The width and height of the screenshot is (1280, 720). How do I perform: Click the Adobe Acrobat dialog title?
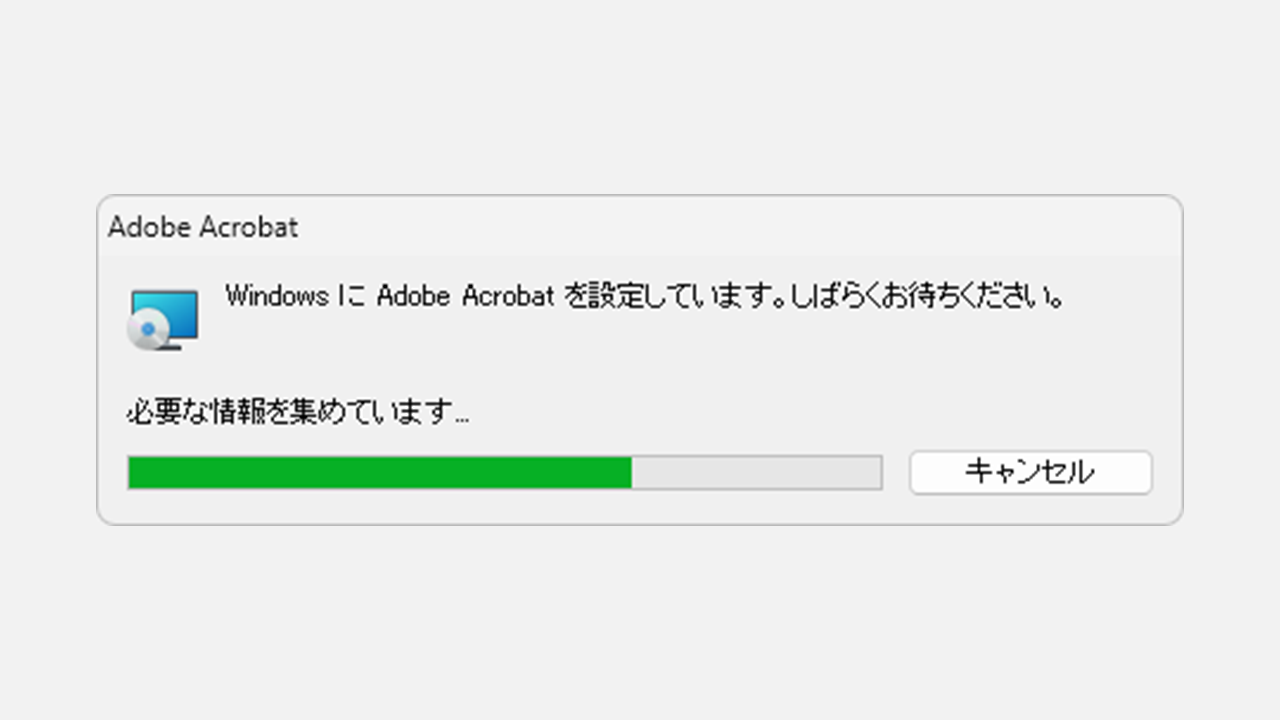coord(203,227)
